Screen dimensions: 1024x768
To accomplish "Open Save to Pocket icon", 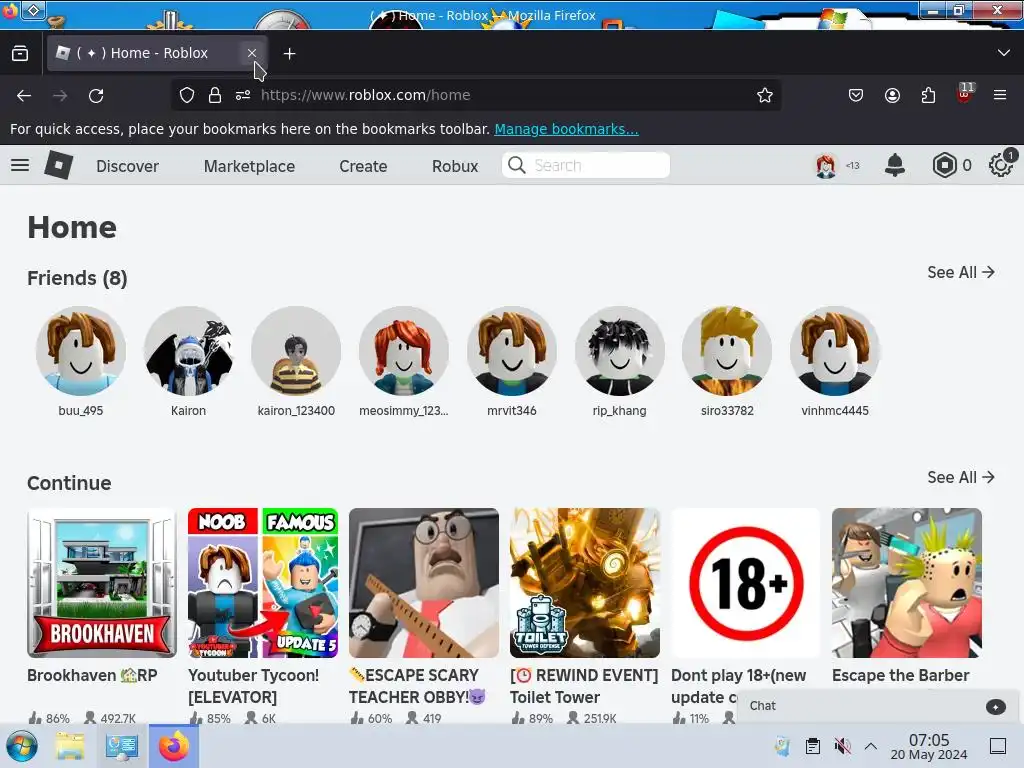I will pos(856,95).
